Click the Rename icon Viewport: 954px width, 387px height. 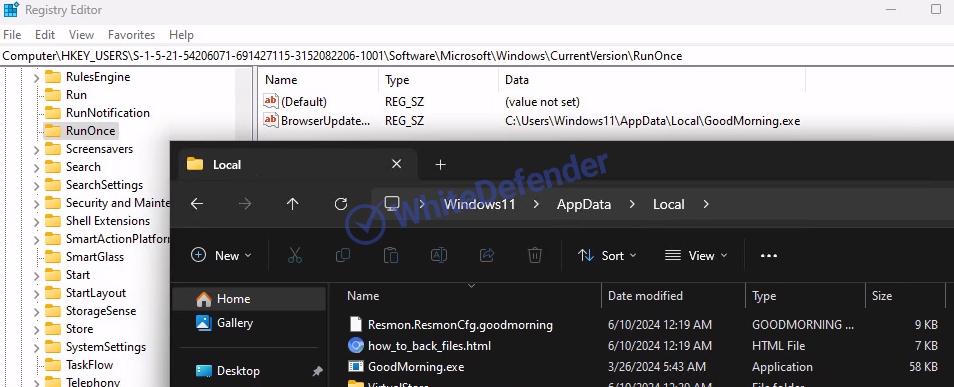coord(439,256)
